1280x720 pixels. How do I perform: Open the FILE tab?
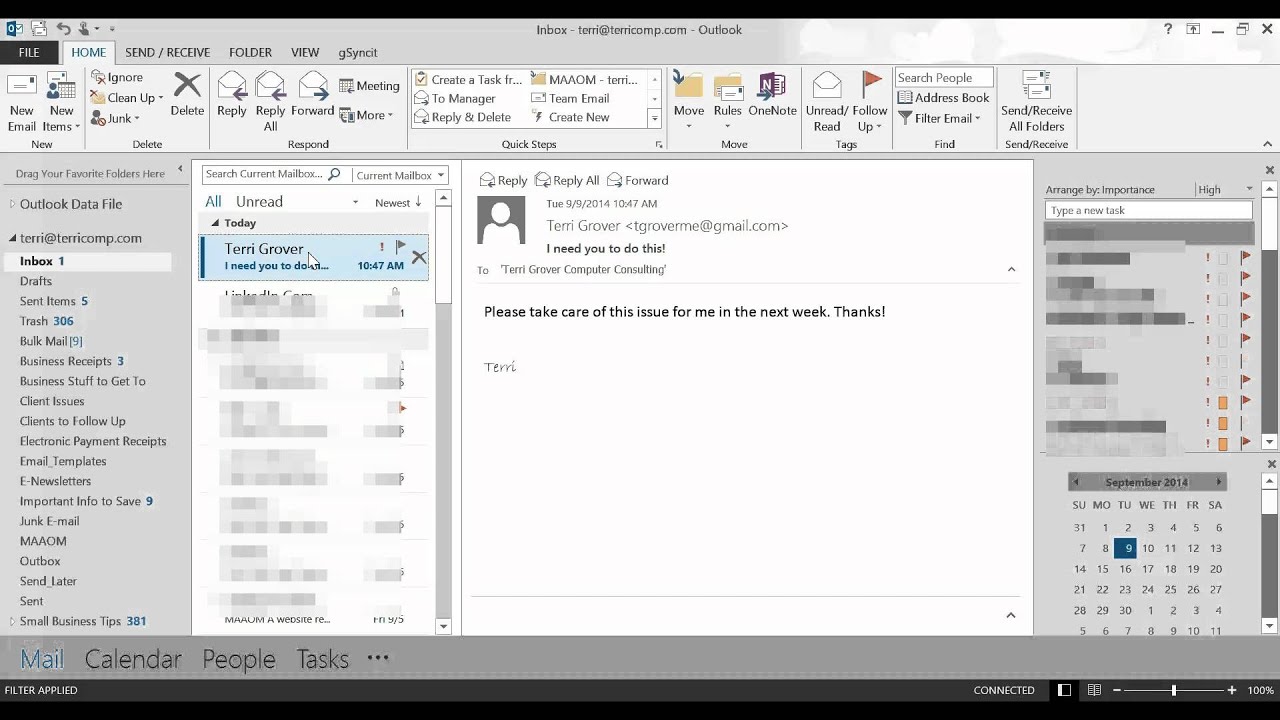(x=29, y=52)
